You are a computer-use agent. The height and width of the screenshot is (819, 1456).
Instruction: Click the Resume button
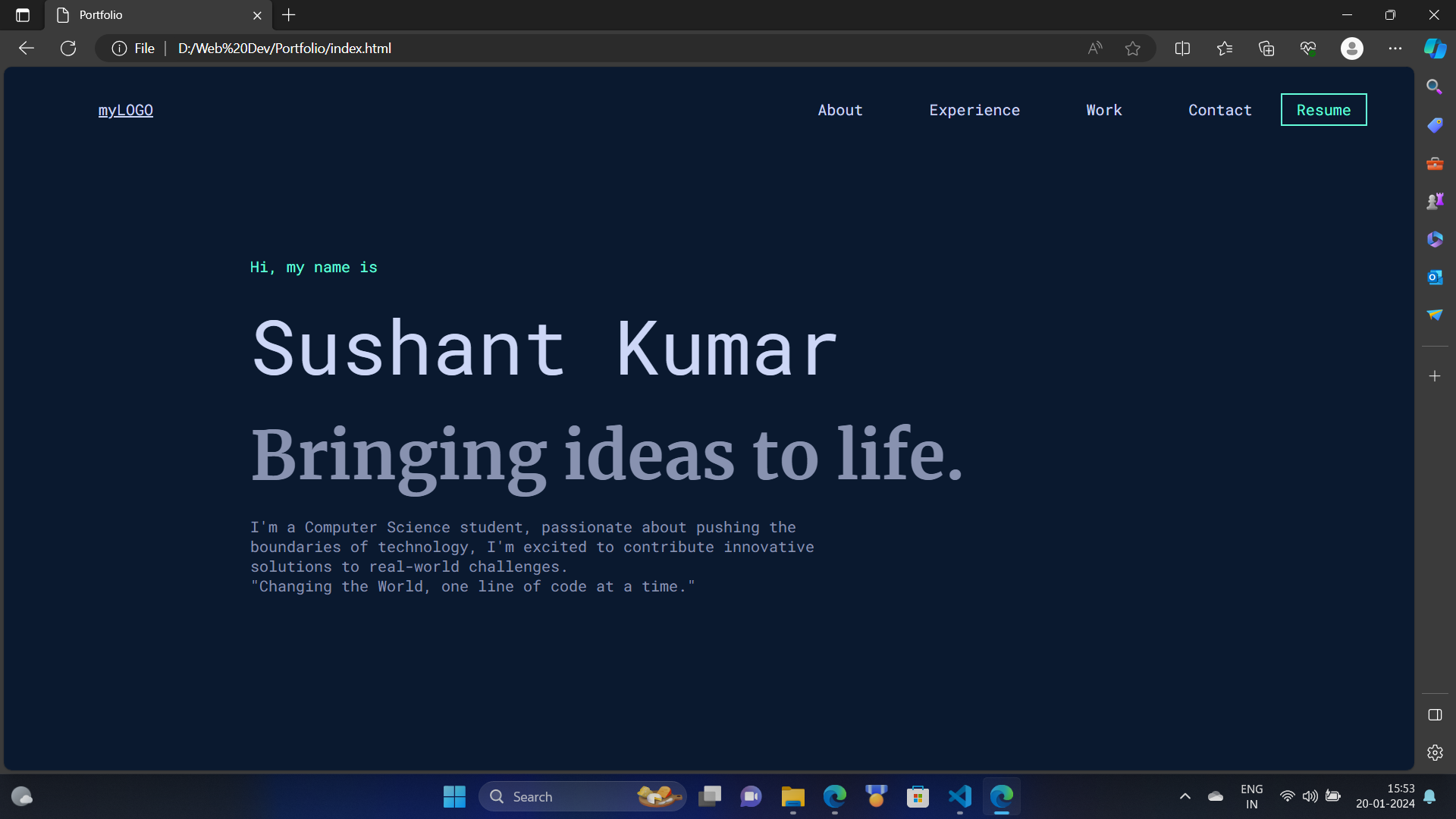tap(1323, 110)
